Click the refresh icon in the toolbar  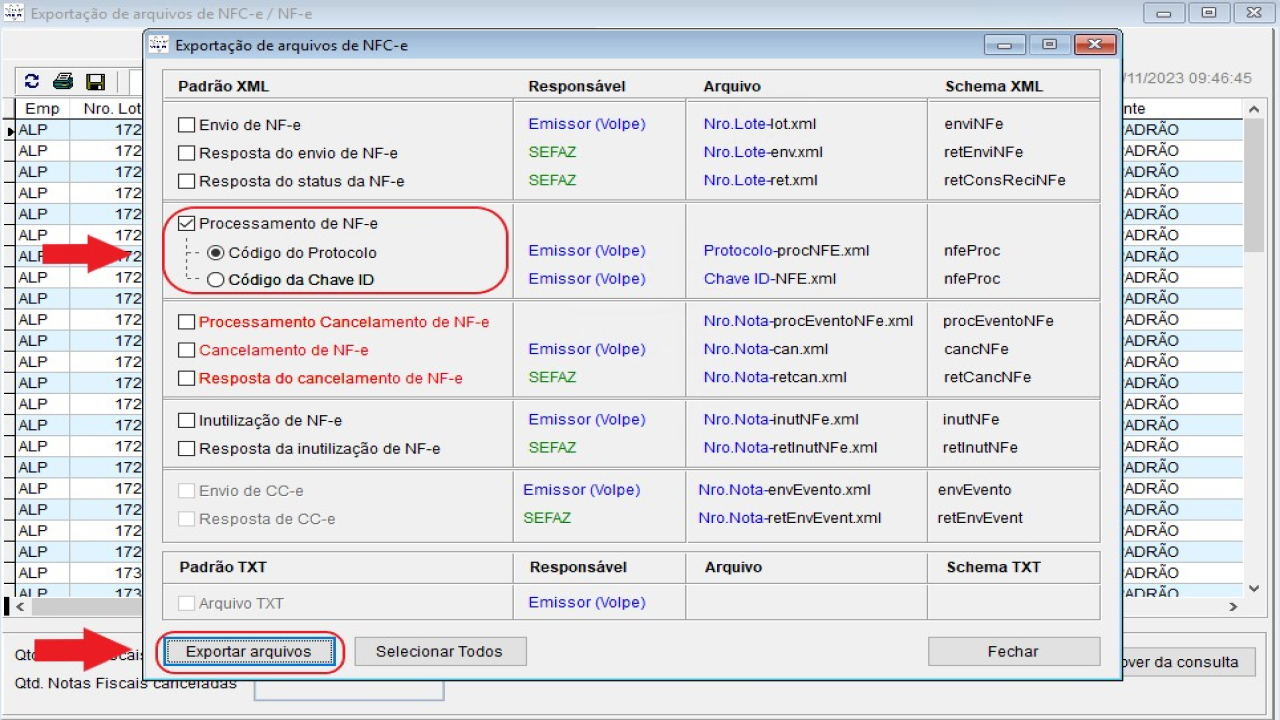tap(32, 82)
